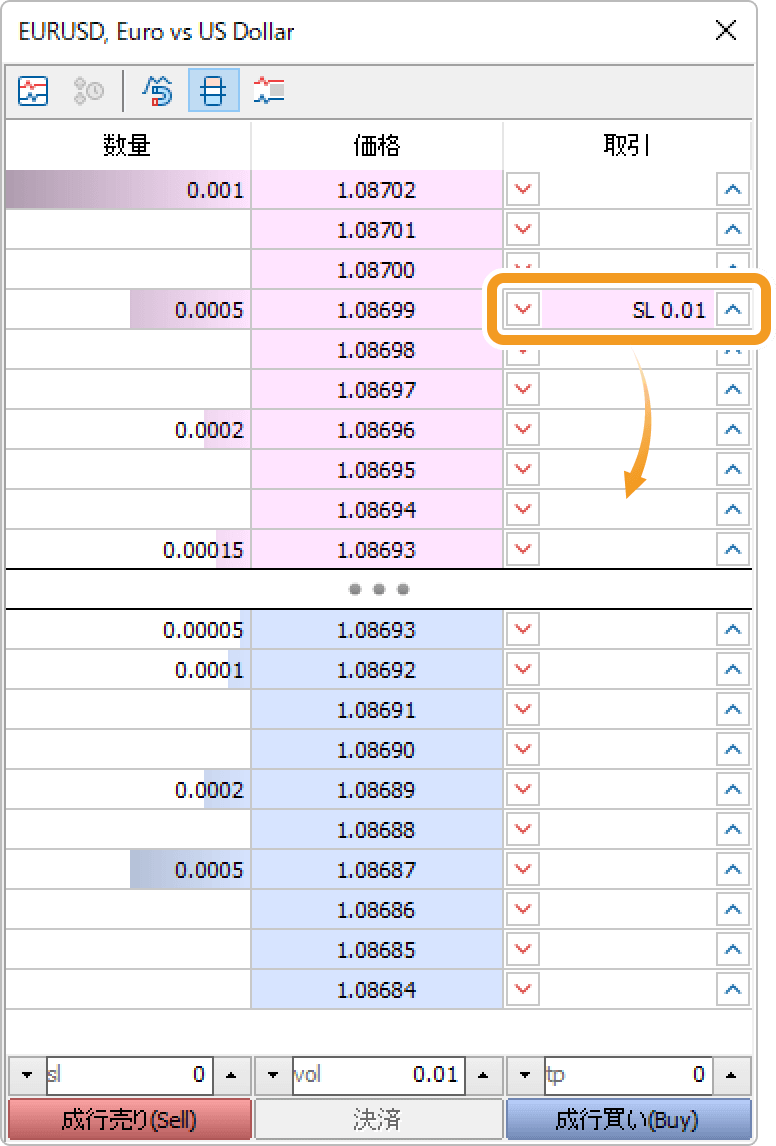Click the price cell 1.08684

(x=377, y=990)
